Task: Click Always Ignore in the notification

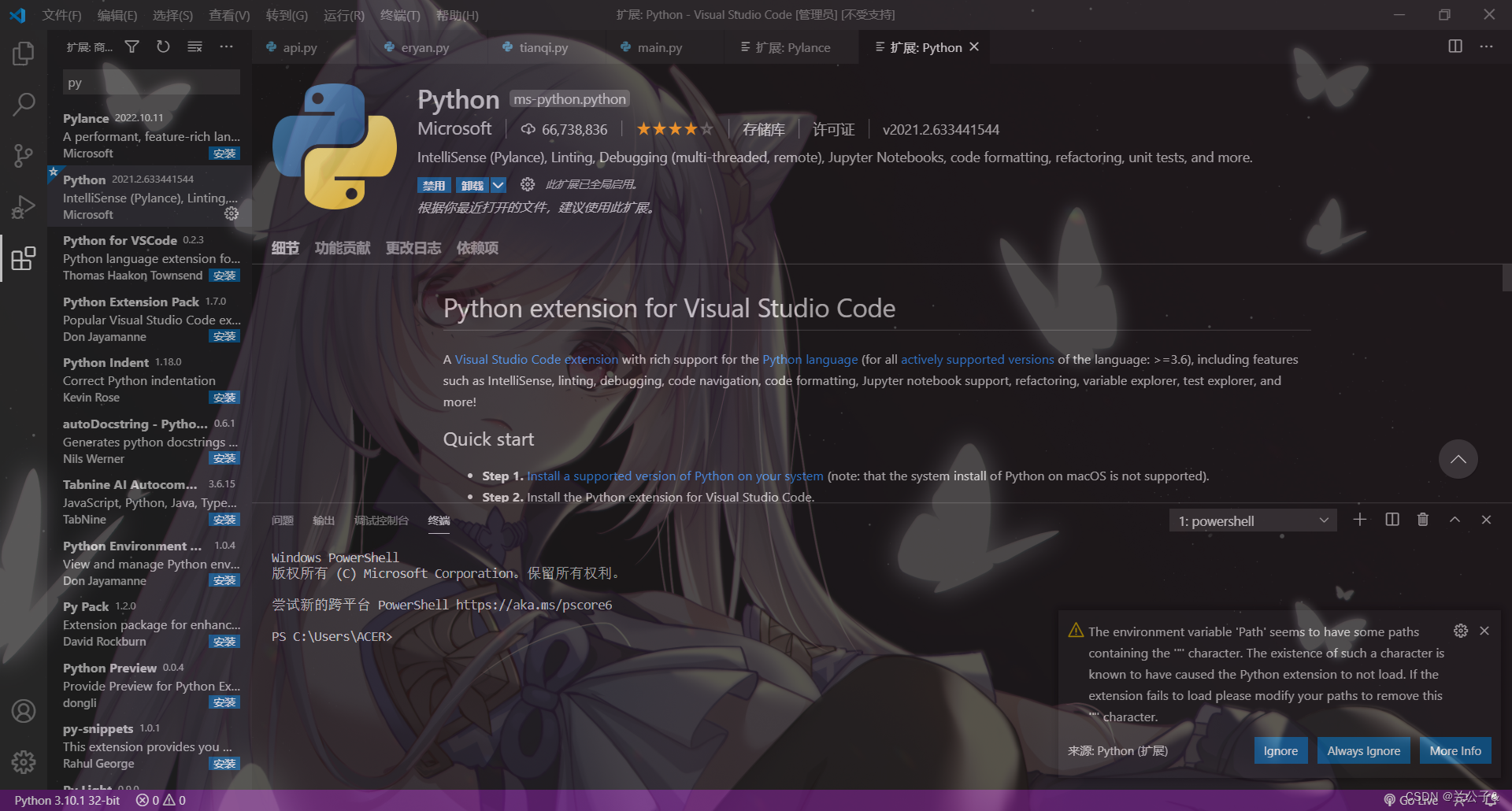Action: click(1364, 750)
